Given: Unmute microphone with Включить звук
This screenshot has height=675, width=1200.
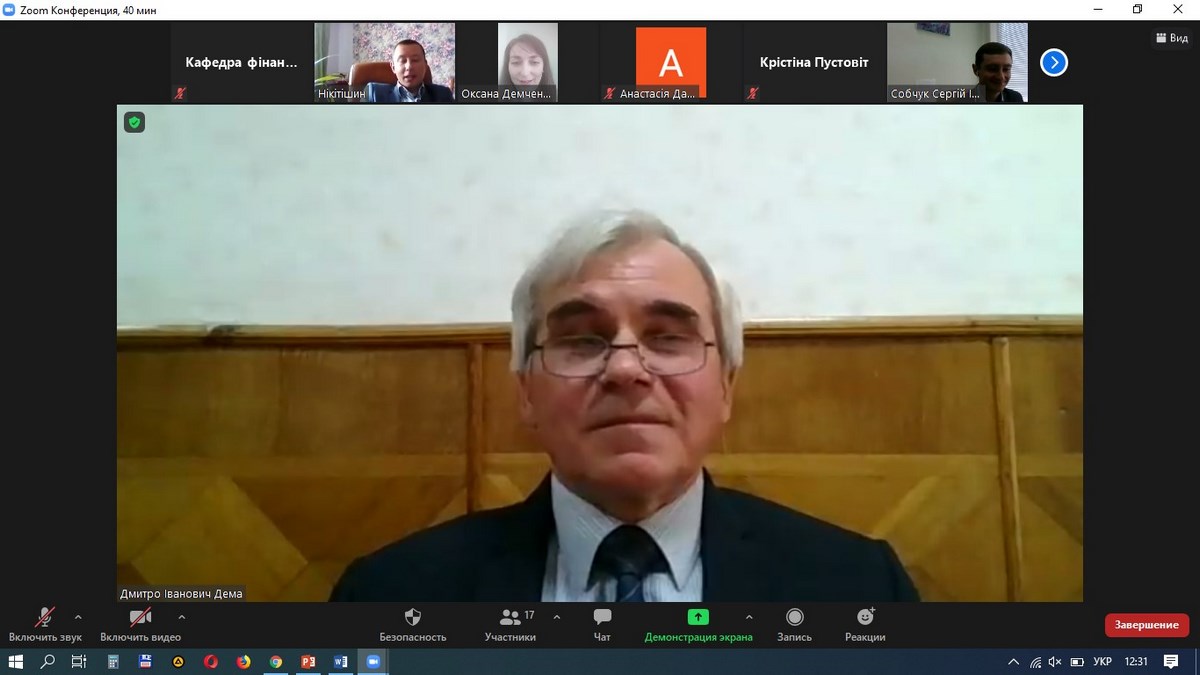Looking at the screenshot, I should [45, 624].
